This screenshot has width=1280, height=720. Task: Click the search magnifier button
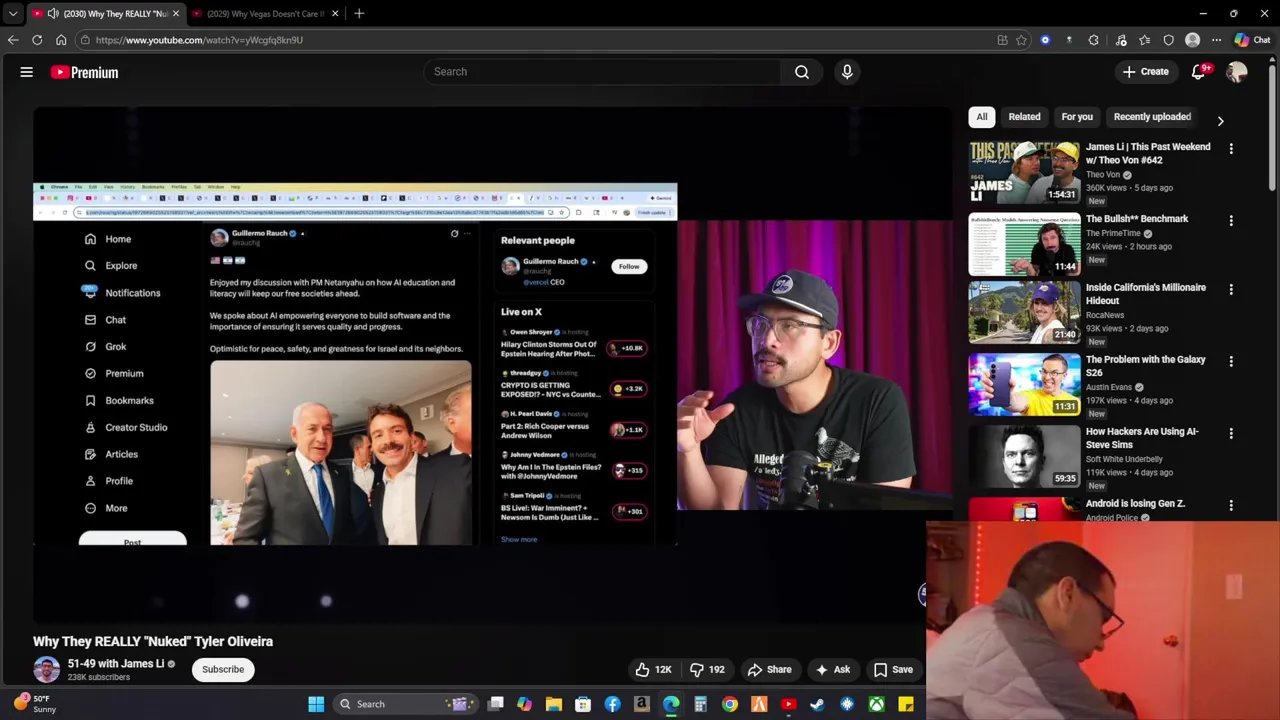pos(801,72)
